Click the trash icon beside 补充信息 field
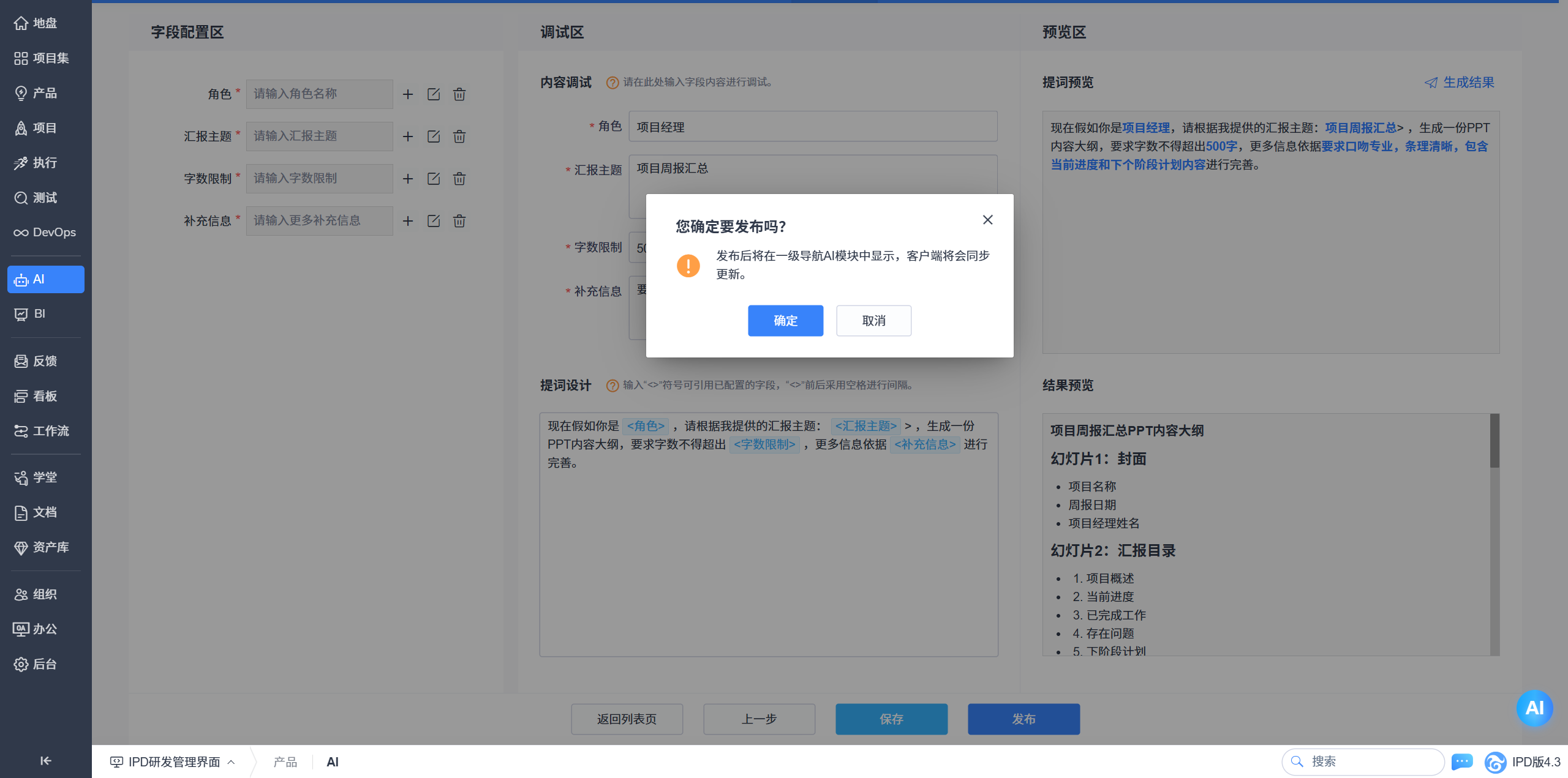The height and width of the screenshot is (778, 1568). [x=459, y=221]
